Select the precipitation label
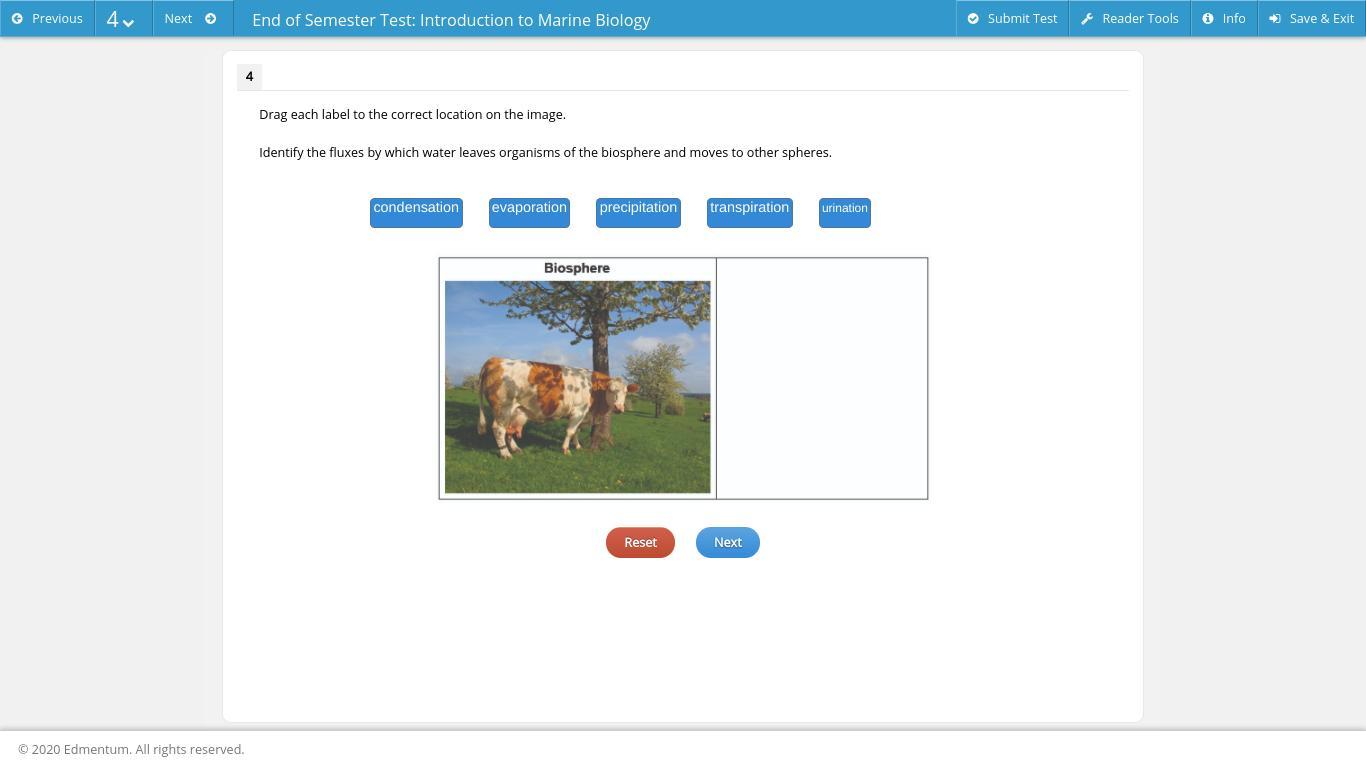Image resolution: width=1366 pixels, height=768 pixels. pyautogui.click(x=638, y=212)
